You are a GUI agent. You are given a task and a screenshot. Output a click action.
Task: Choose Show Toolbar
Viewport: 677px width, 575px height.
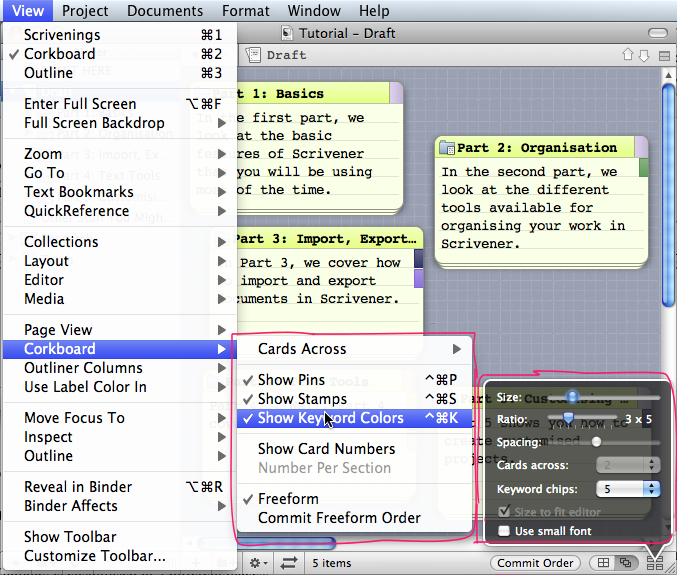tap(120, 537)
